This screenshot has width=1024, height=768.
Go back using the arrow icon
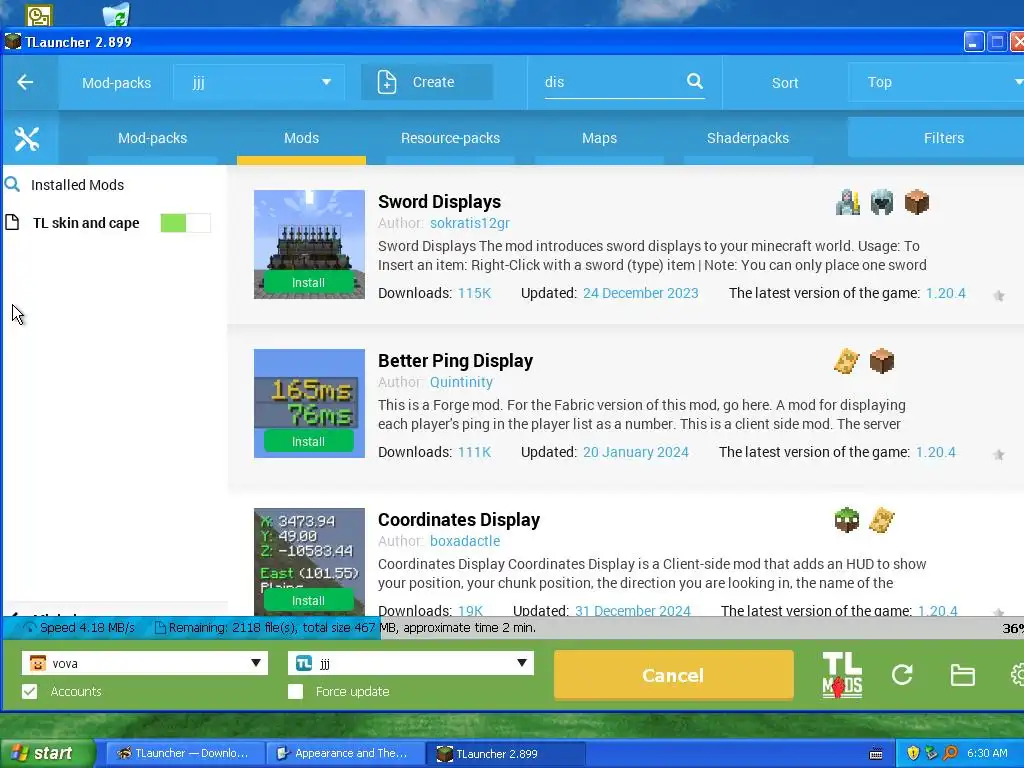(x=25, y=82)
